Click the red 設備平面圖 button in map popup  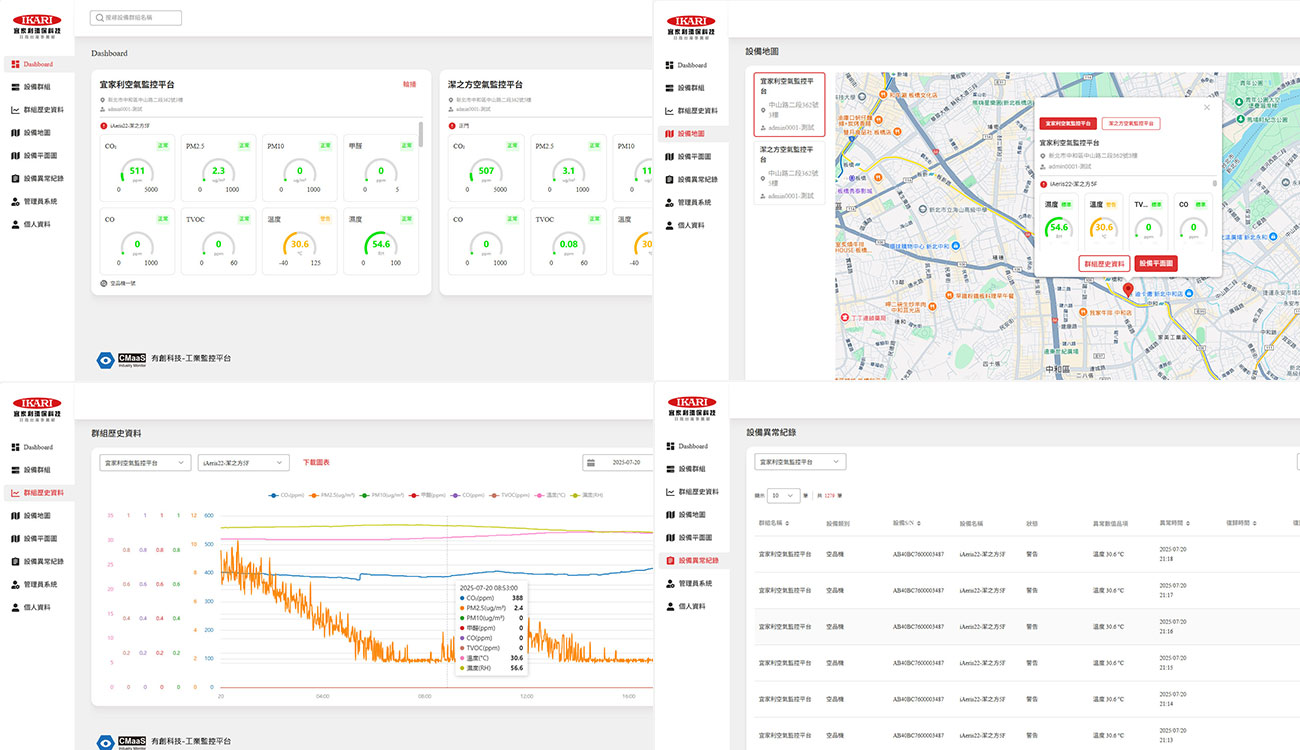pyautogui.click(x=1156, y=263)
